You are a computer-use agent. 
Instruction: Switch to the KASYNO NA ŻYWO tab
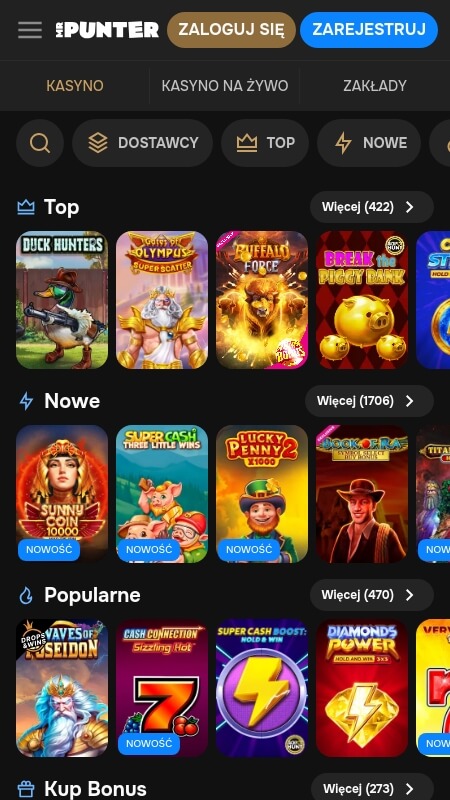(x=225, y=86)
